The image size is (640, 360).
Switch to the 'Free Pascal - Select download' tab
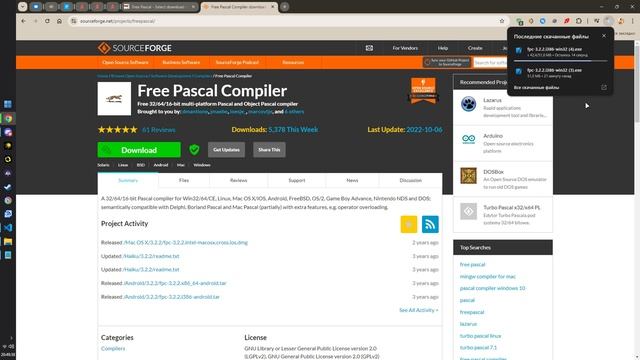[x=159, y=7]
